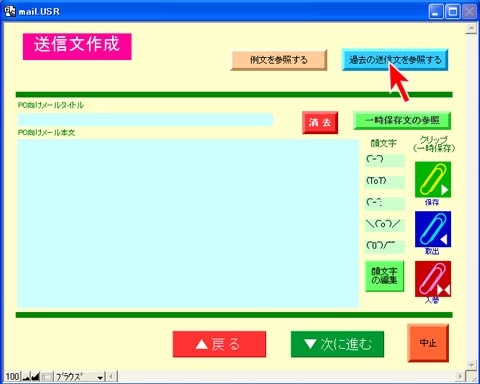Focus the PC向けメール本文 text area
The image size is (480, 384).
[x=188, y=223]
